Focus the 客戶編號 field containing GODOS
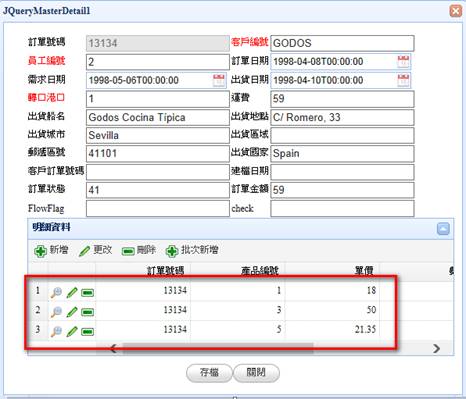 pyautogui.click(x=342, y=43)
